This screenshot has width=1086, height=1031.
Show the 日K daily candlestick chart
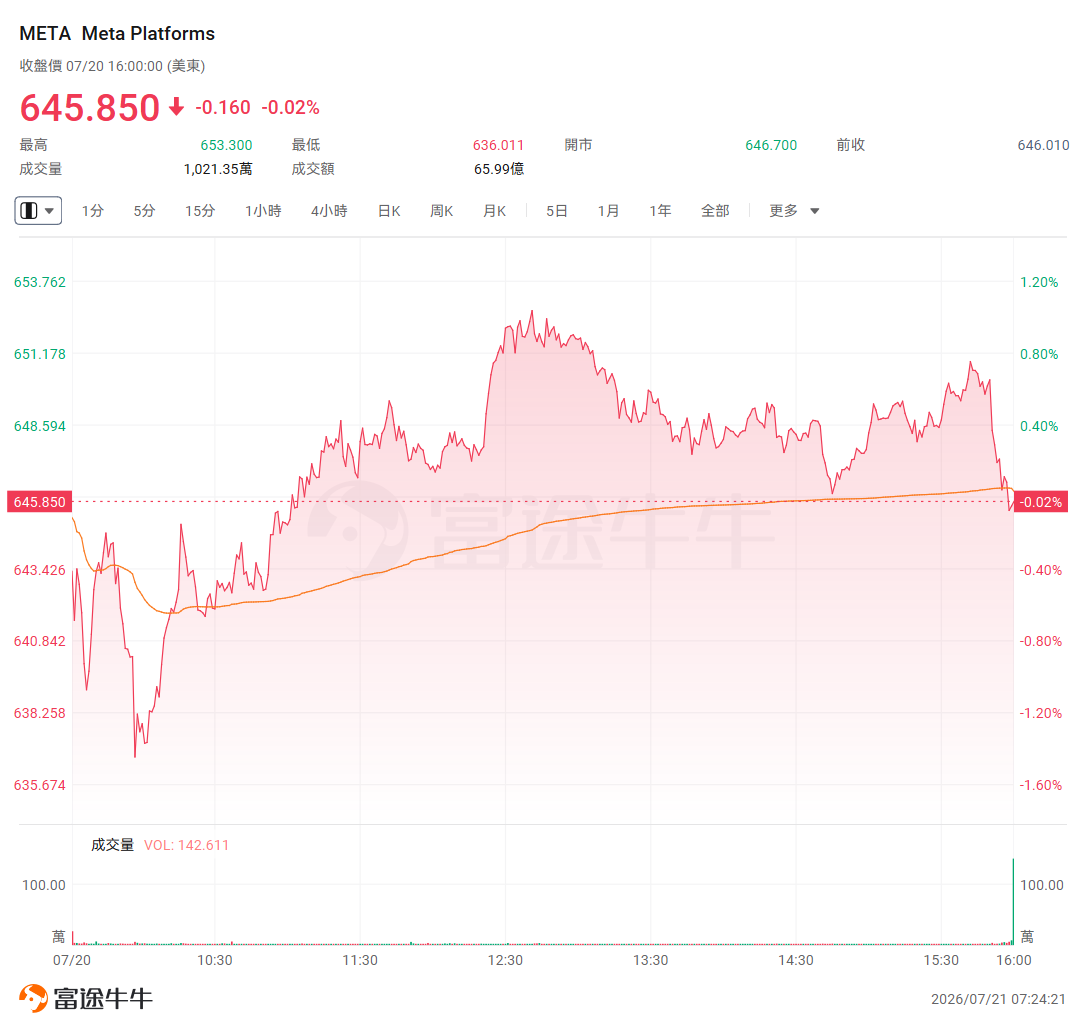pos(389,210)
